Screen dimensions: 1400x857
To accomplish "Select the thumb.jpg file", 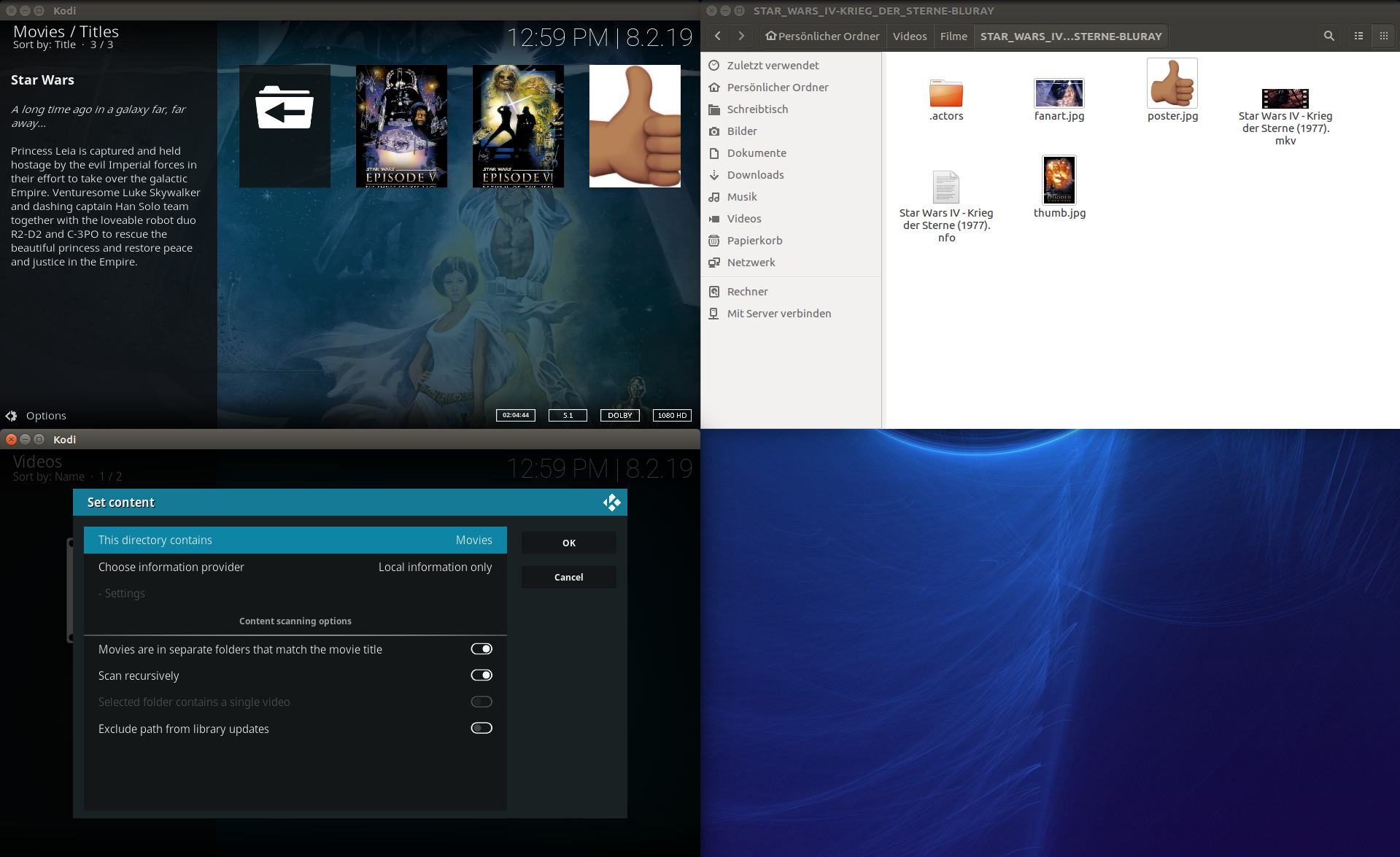I will tap(1059, 187).
